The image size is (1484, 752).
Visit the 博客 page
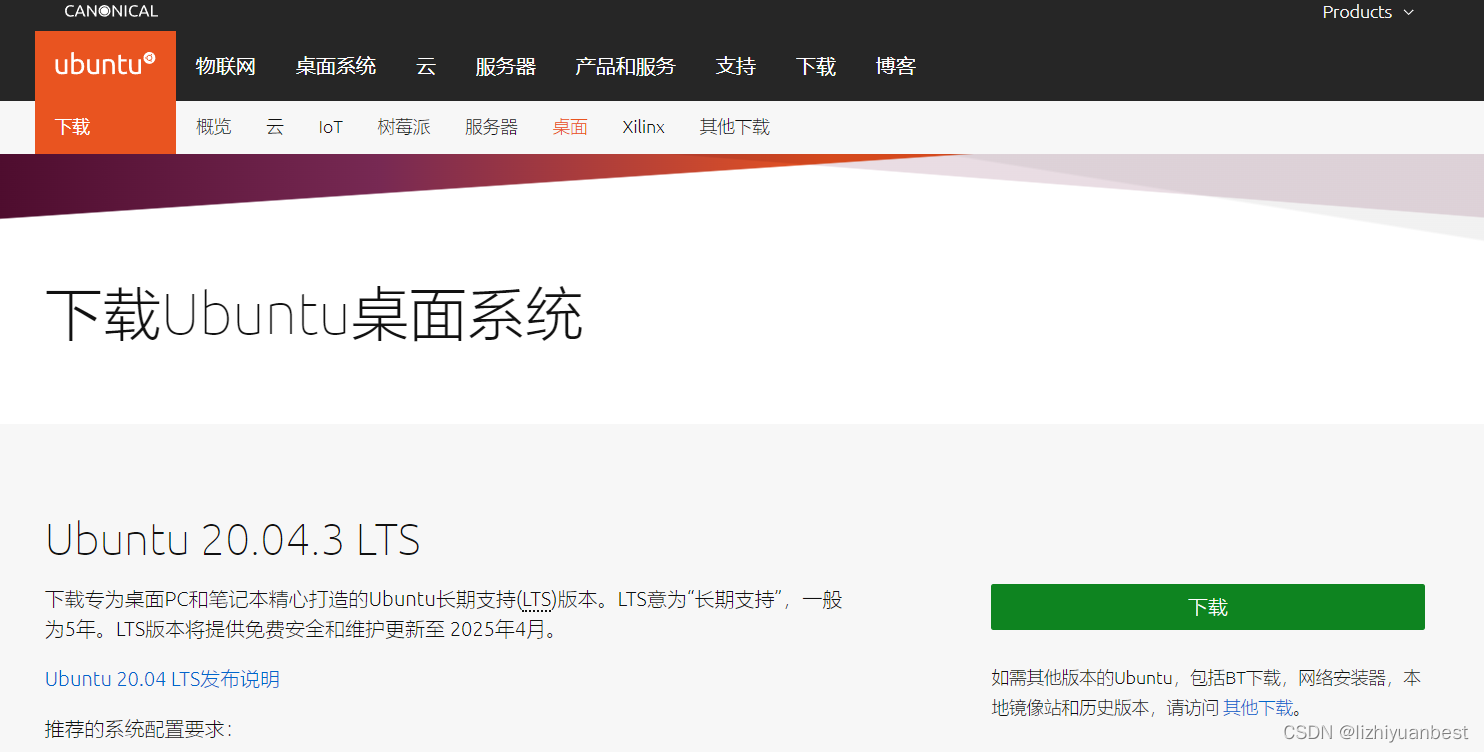pos(896,66)
